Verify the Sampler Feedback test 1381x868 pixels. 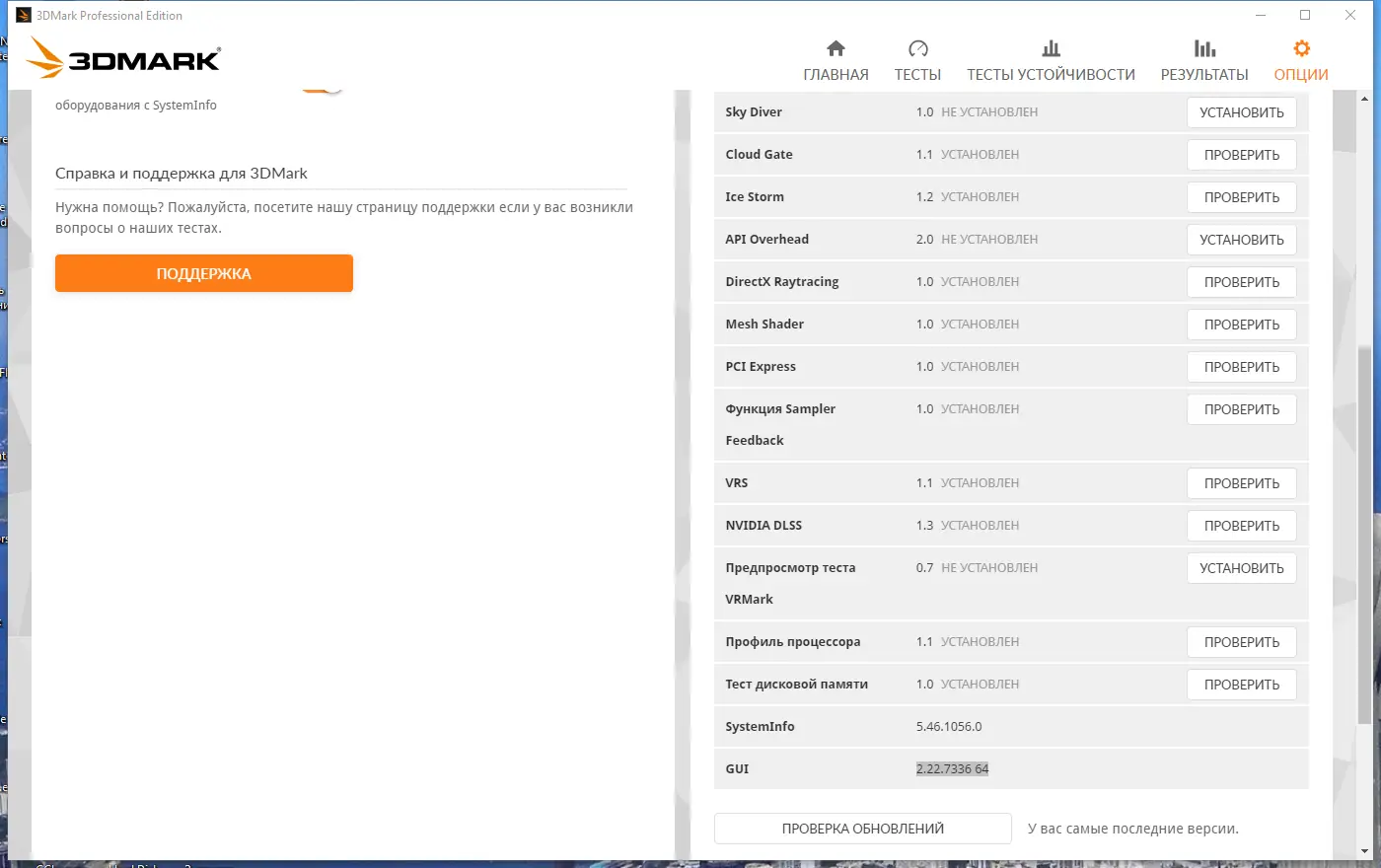tap(1242, 409)
